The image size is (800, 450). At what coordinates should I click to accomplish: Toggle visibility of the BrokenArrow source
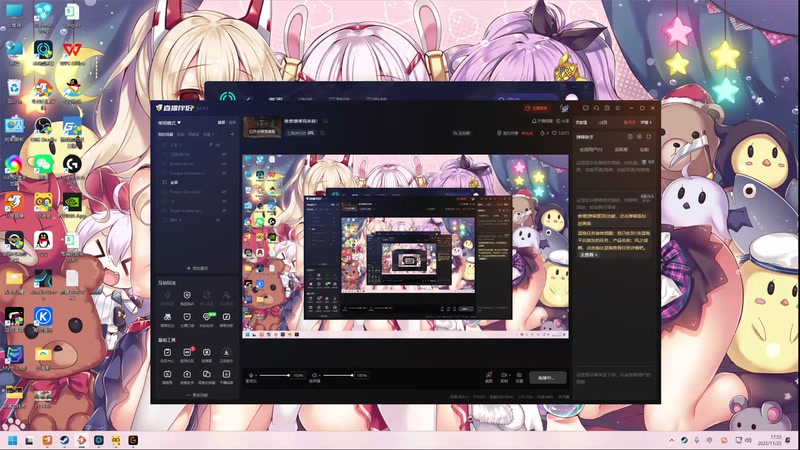(x=224, y=164)
